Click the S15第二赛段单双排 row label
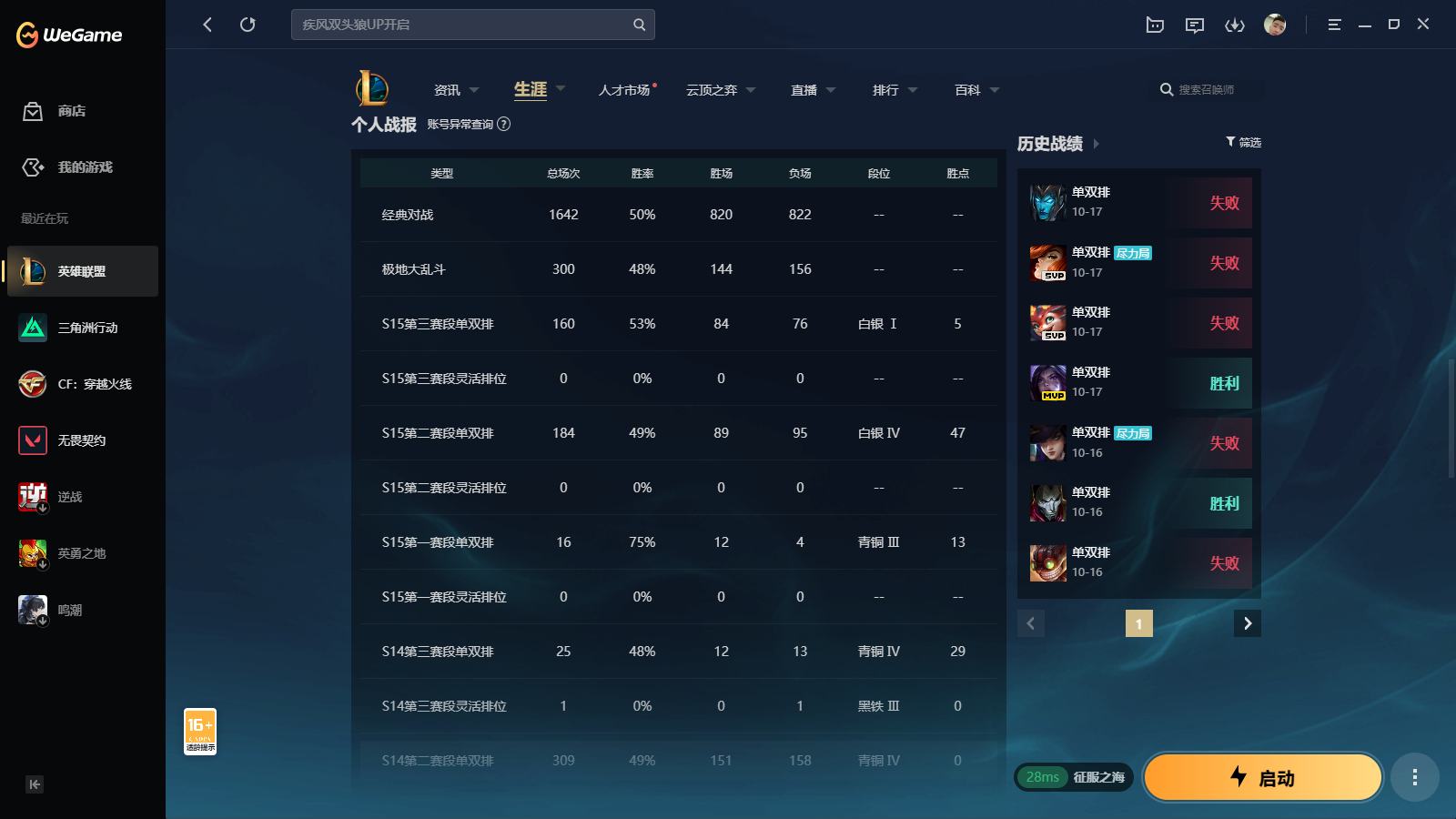This screenshot has height=819, width=1456. pos(438,433)
